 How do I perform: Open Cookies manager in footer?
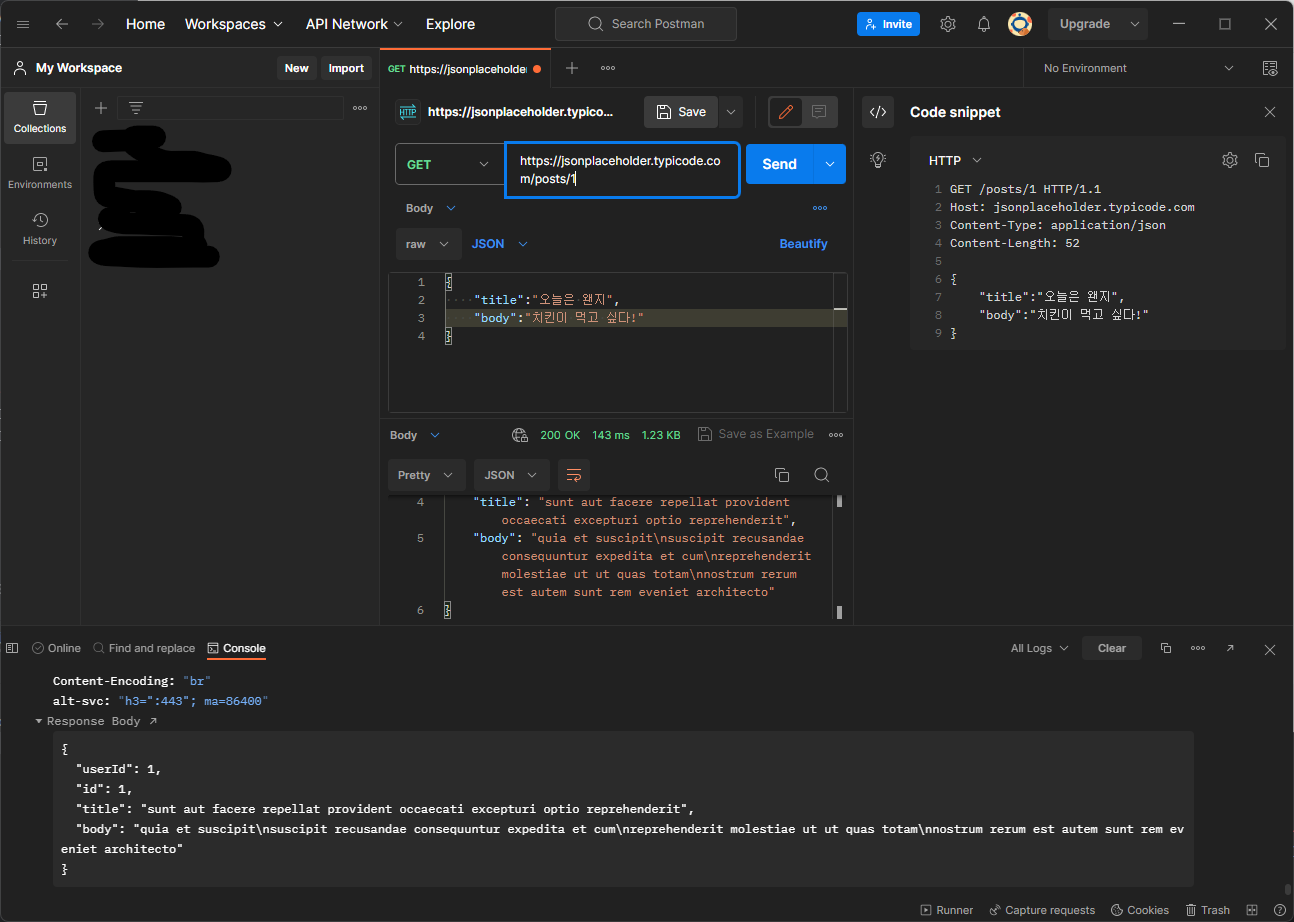(1139, 910)
